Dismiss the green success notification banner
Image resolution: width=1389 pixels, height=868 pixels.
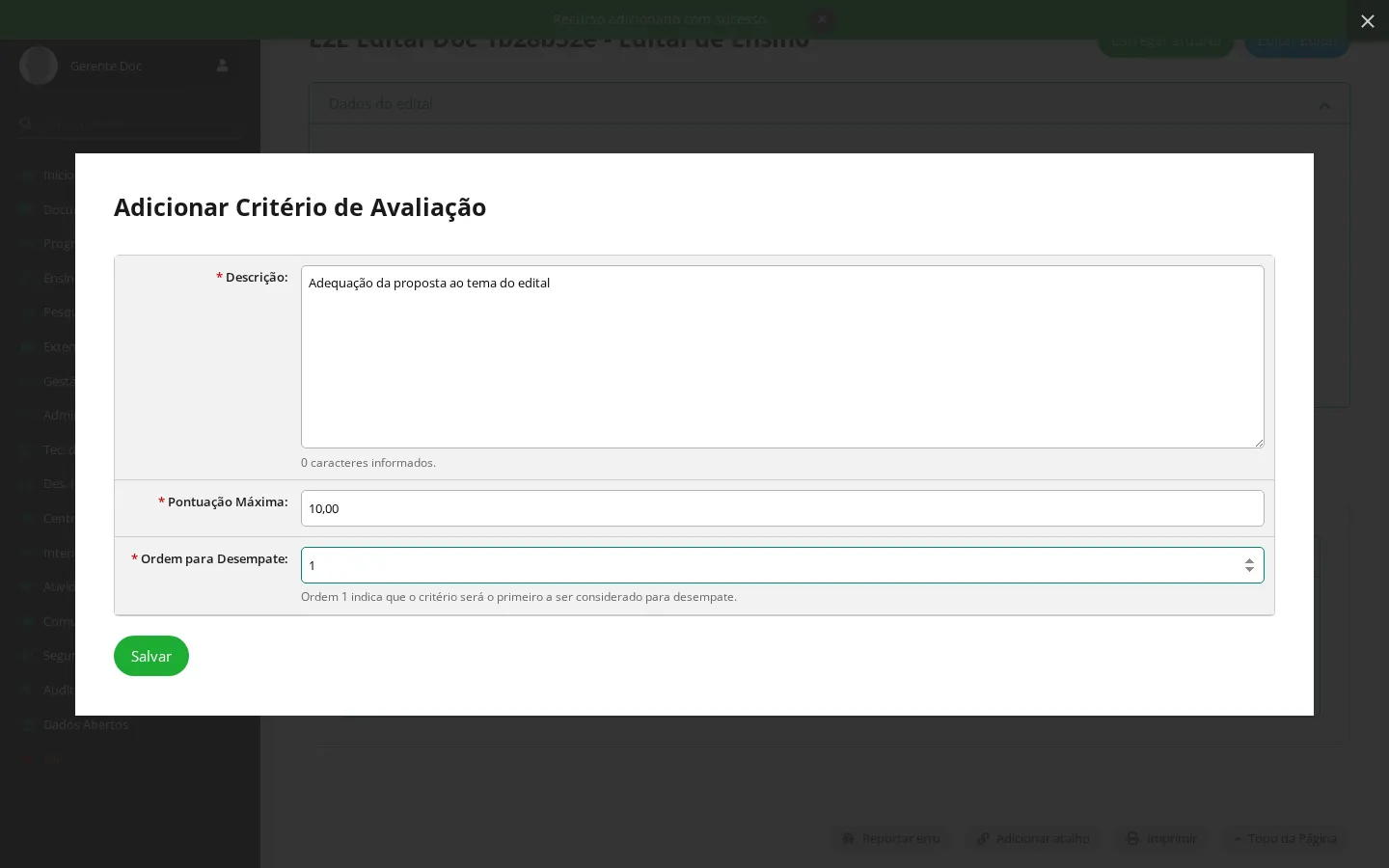point(822,19)
